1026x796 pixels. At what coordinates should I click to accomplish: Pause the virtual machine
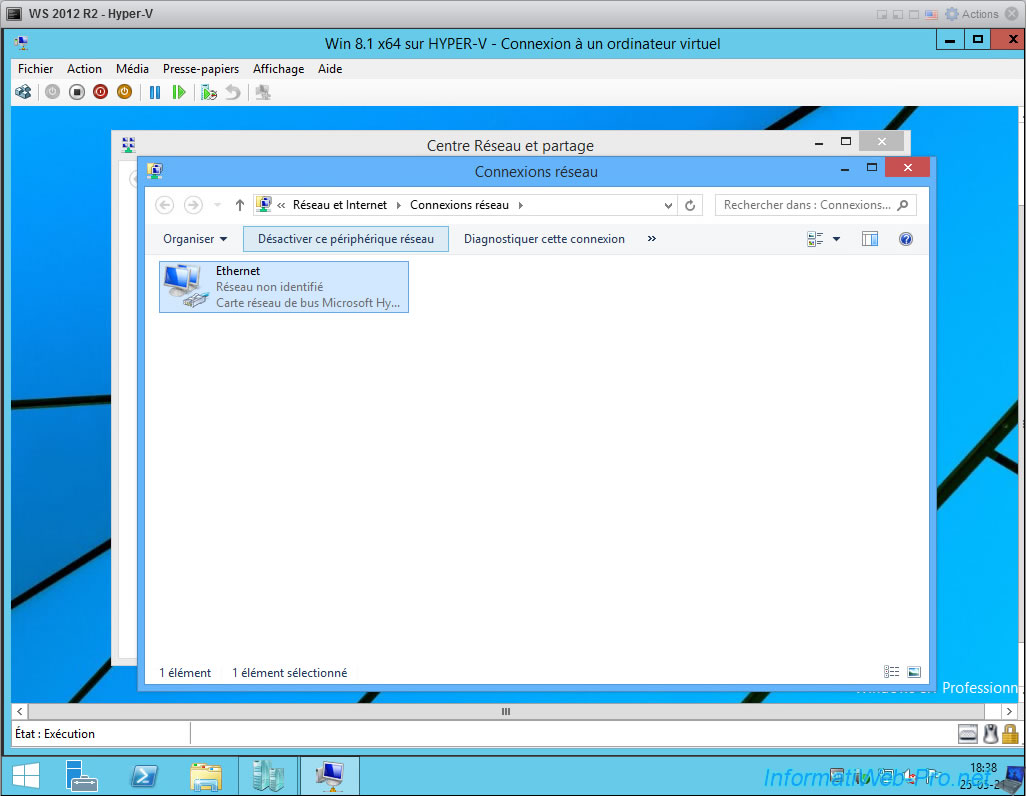[154, 92]
